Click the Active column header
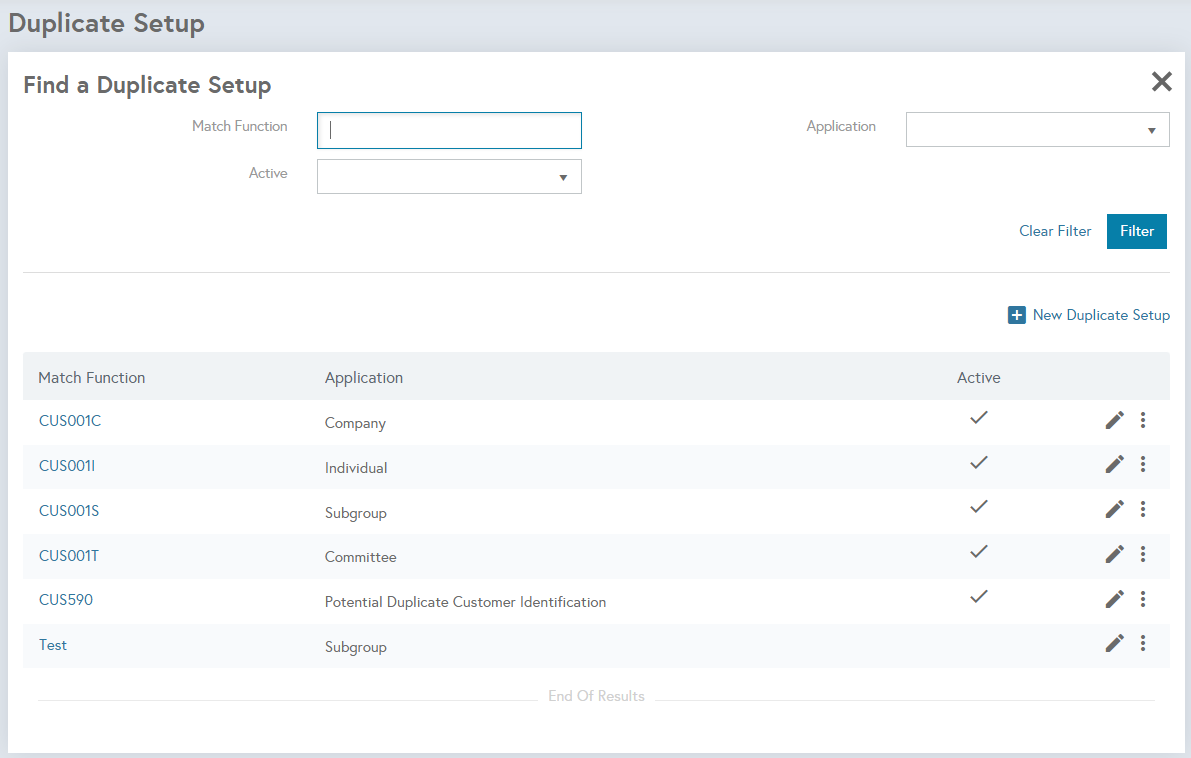 point(978,377)
